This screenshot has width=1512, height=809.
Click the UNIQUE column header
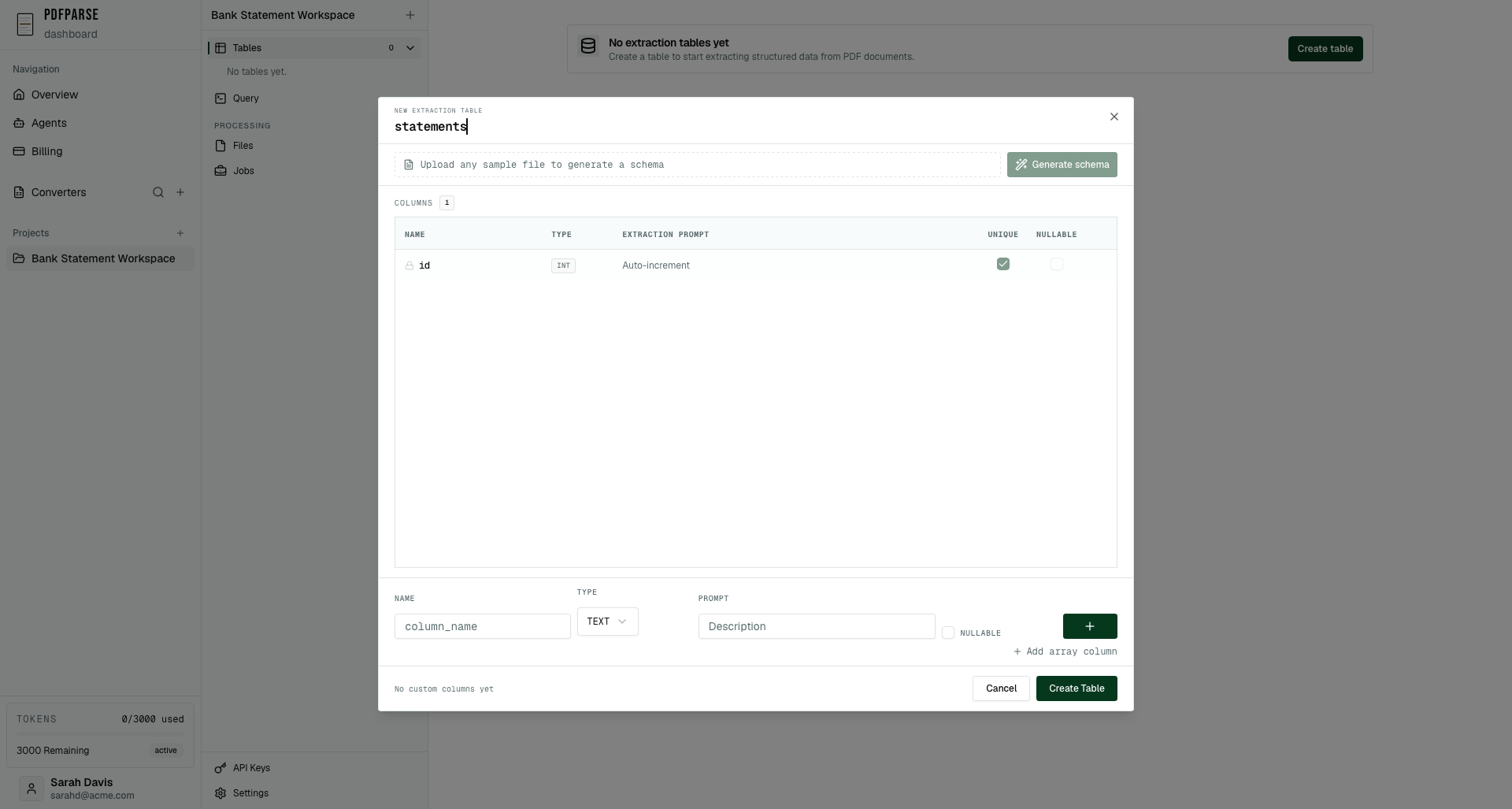(x=1003, y=235)
